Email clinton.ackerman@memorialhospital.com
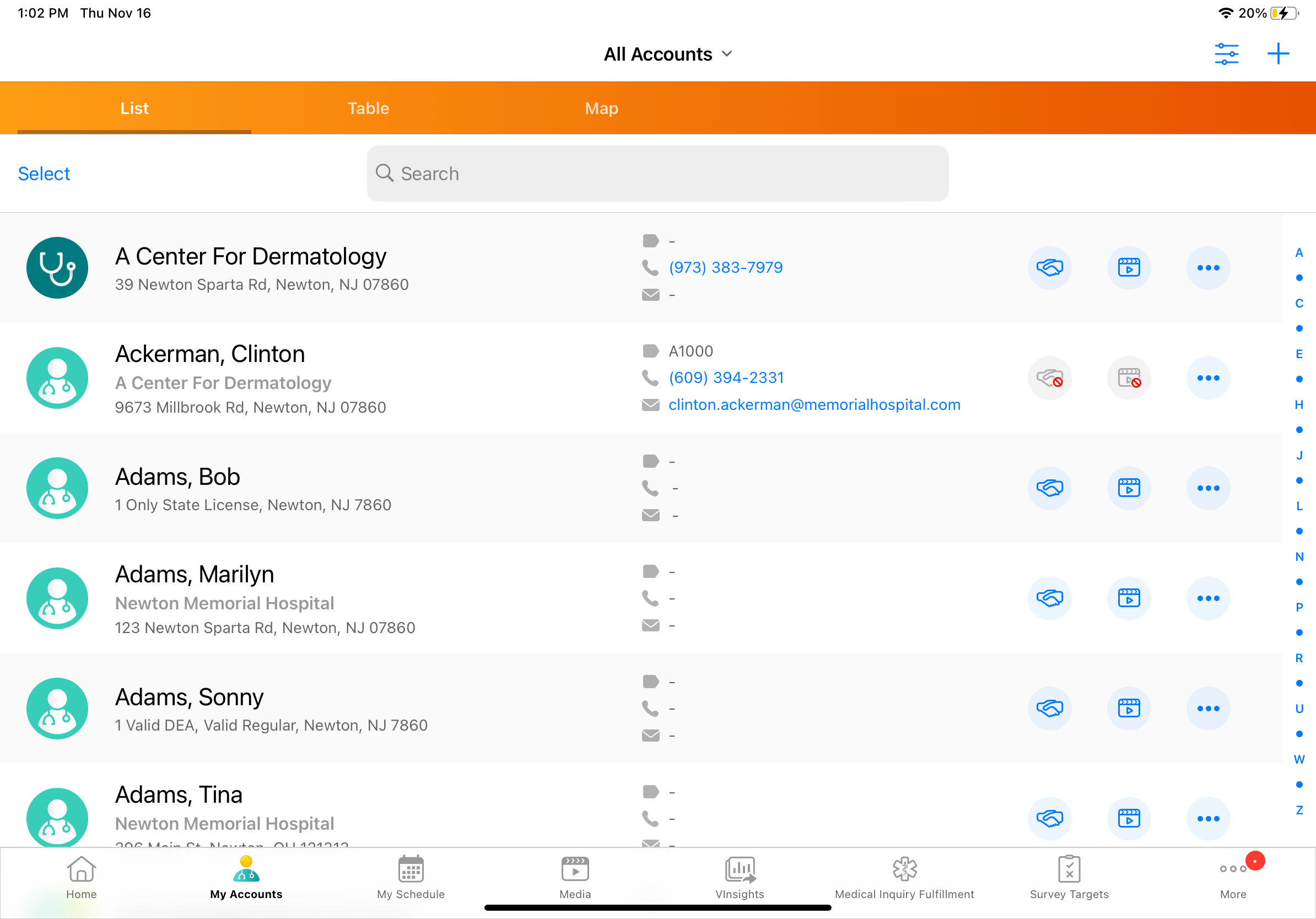The width and height of the screenshot is (1316, 919). [x=814, y=404]
